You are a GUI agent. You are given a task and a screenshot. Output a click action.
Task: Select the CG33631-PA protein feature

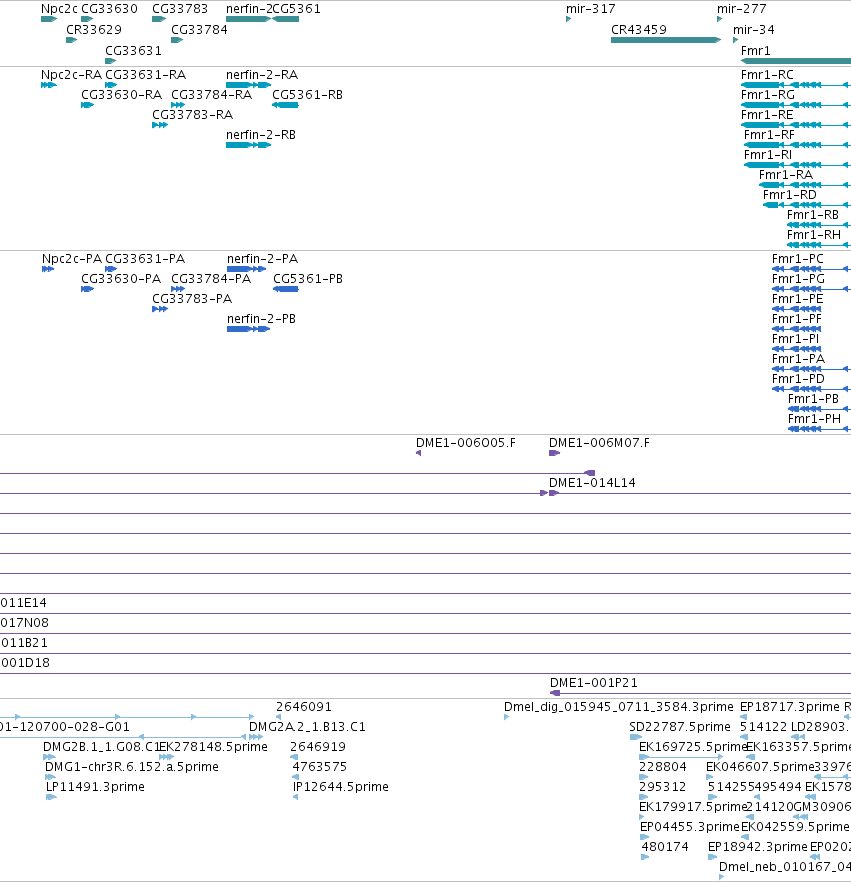[x=111, y=269]
